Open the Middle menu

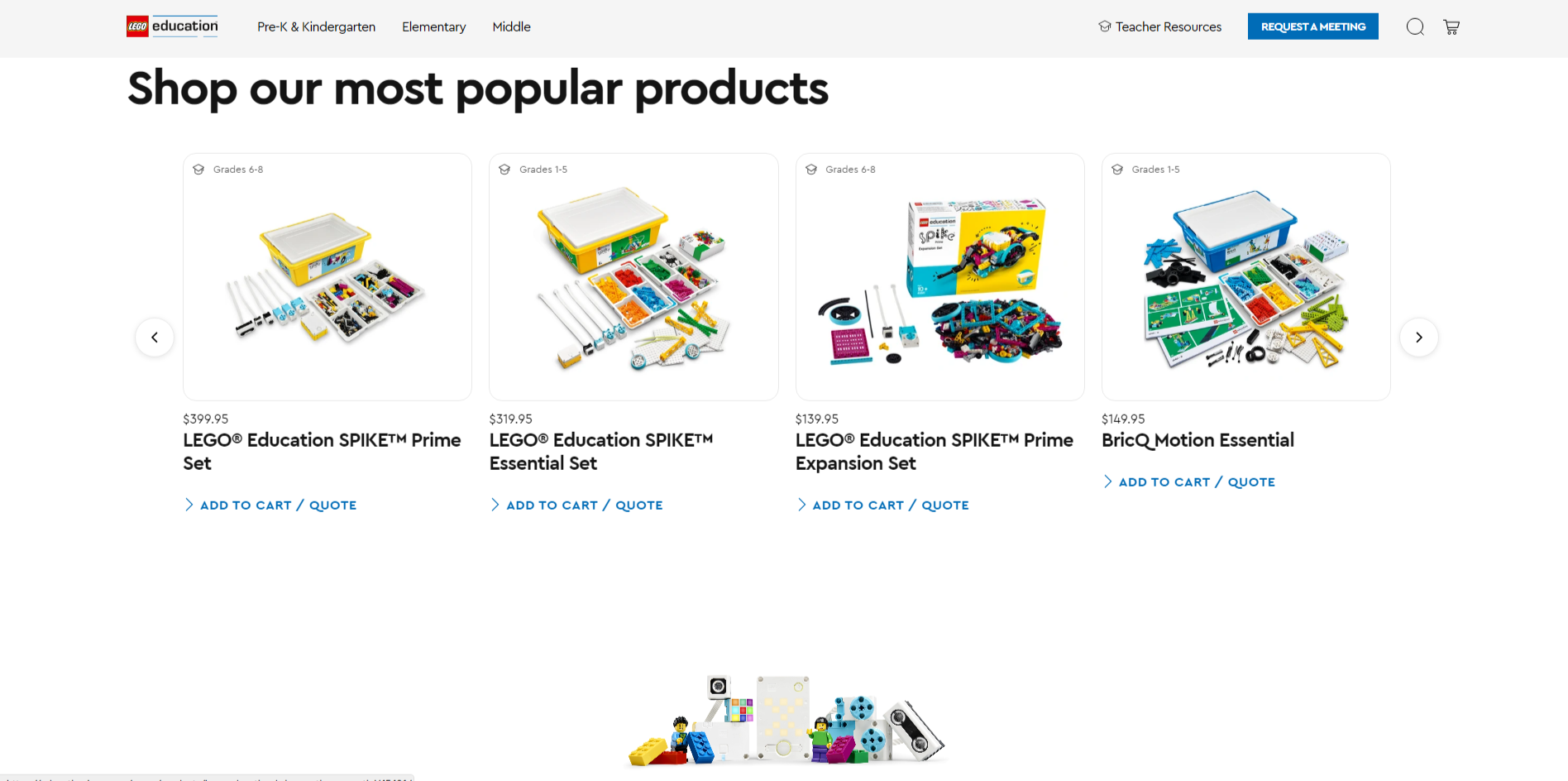(x=511, y=26)
